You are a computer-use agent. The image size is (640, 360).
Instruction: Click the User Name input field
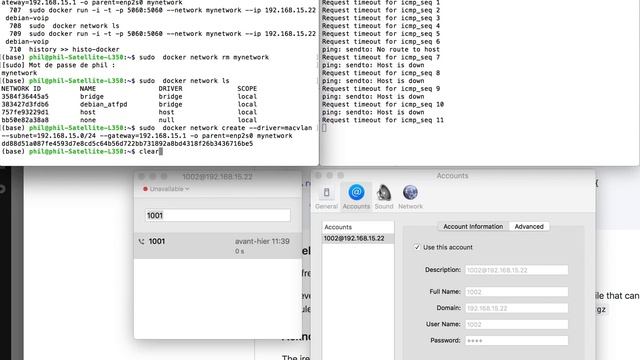(x=516, y=324)
